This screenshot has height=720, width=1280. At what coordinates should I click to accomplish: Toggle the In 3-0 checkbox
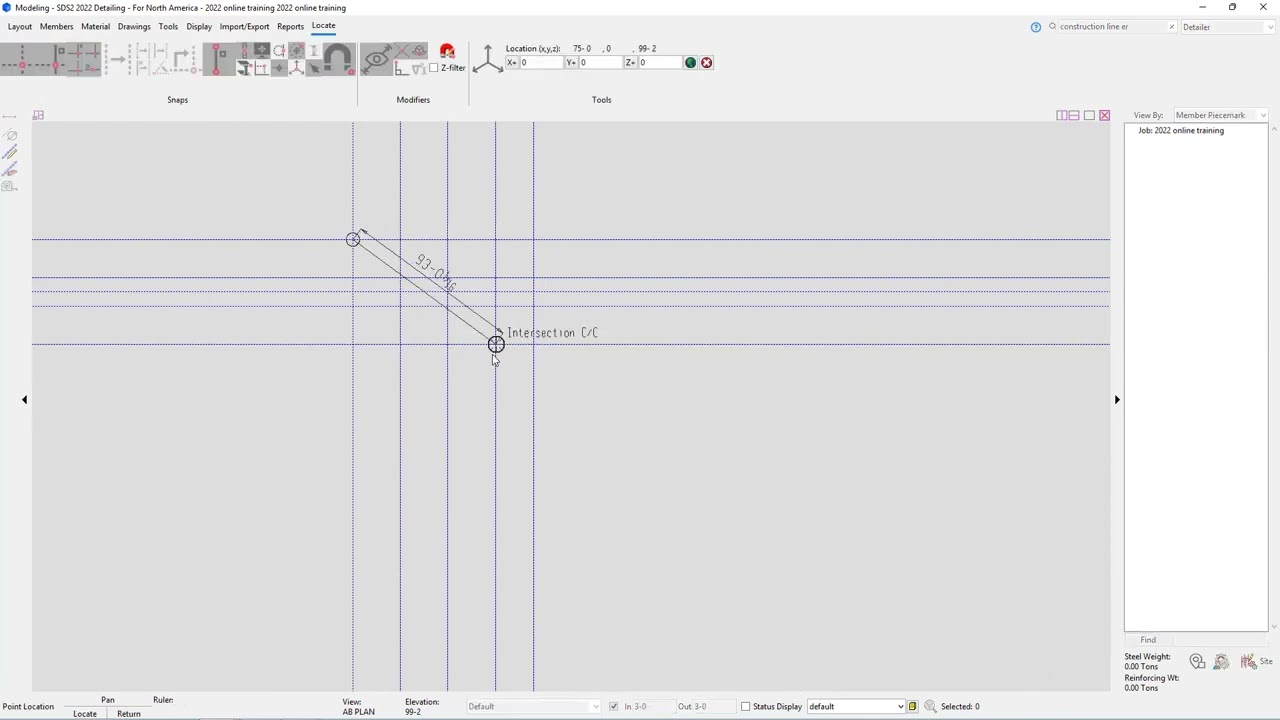point(613,706)
